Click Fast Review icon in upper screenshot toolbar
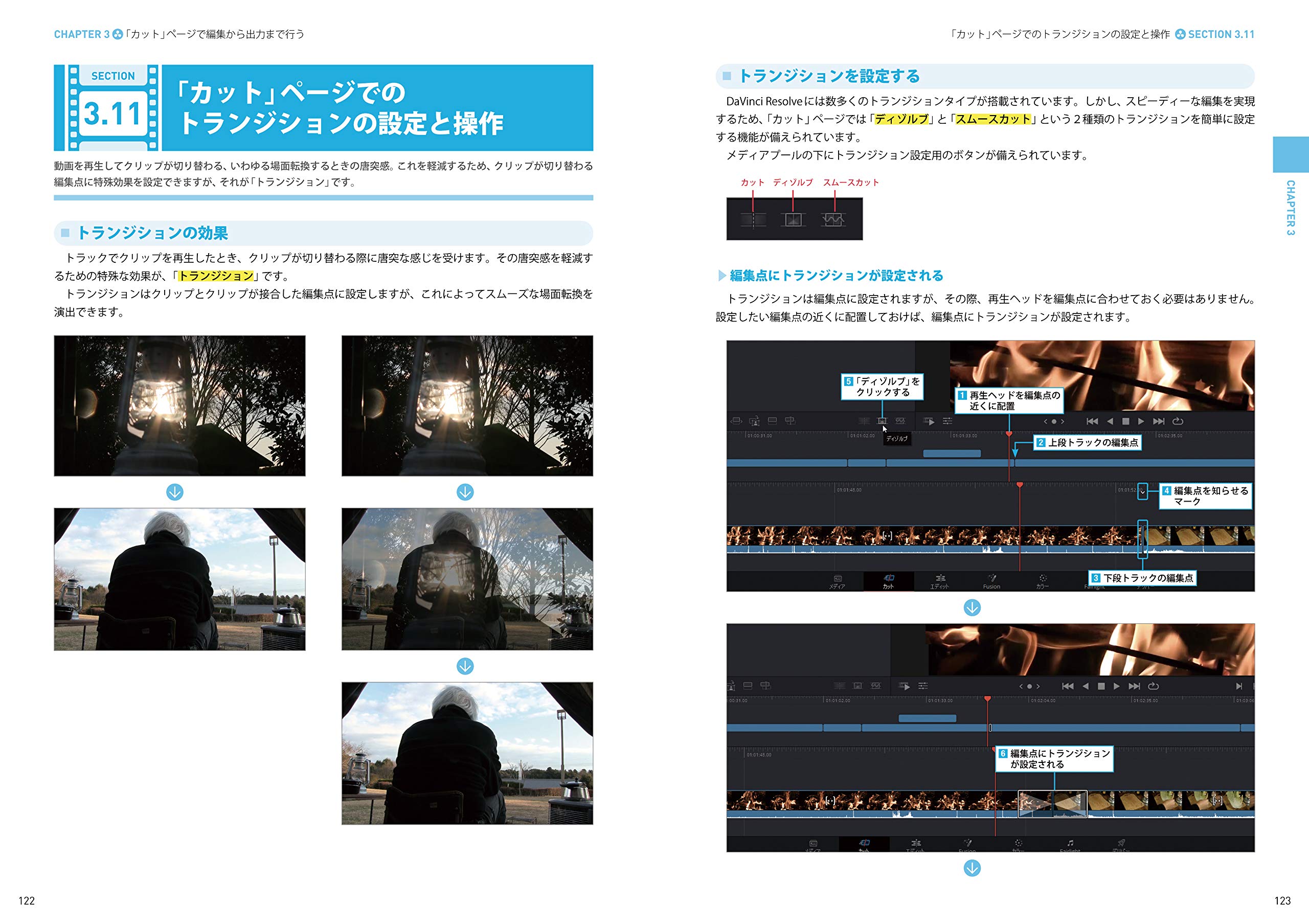The width and height of the screenshot is (1309, 924). 929,421
